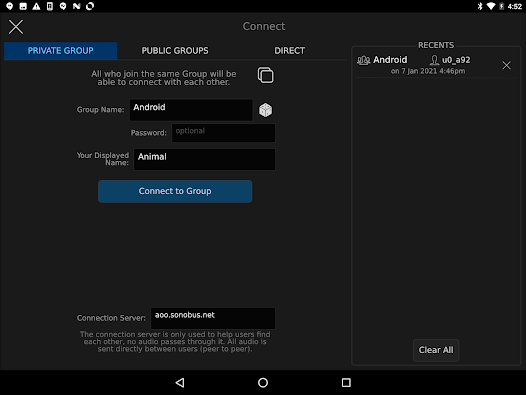This screenshot has width=526, height=395.
Task: Tap the group icon beside Android in Recents
Action: pyautogui.click(x=364, y=60)
